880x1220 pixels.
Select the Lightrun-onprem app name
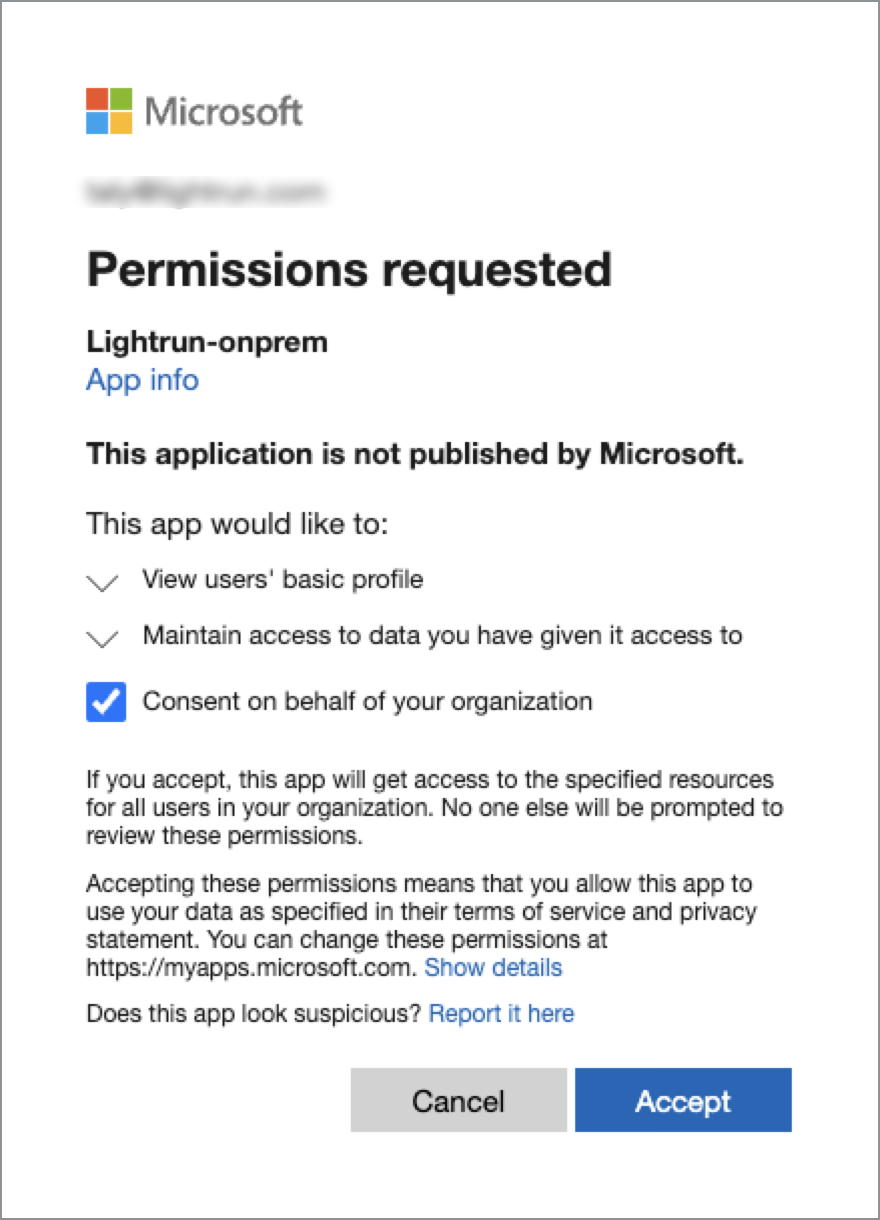(x=207, y=342)
